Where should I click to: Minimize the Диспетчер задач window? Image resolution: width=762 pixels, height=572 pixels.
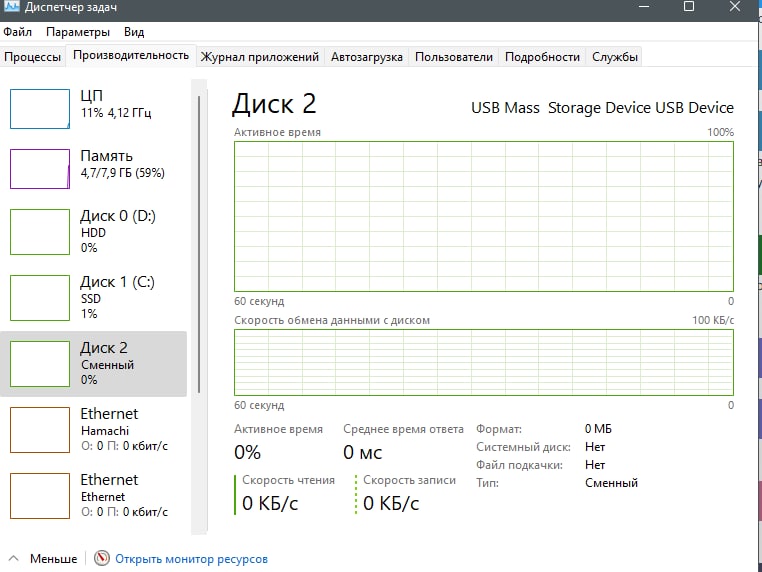pyautogui.click(x=644, y=6)
